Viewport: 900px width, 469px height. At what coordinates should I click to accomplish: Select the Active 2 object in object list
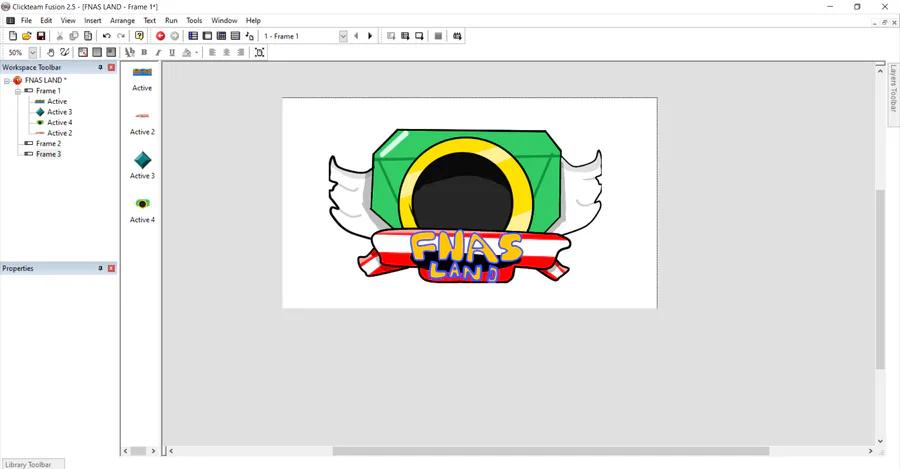(x=142, y=123)
